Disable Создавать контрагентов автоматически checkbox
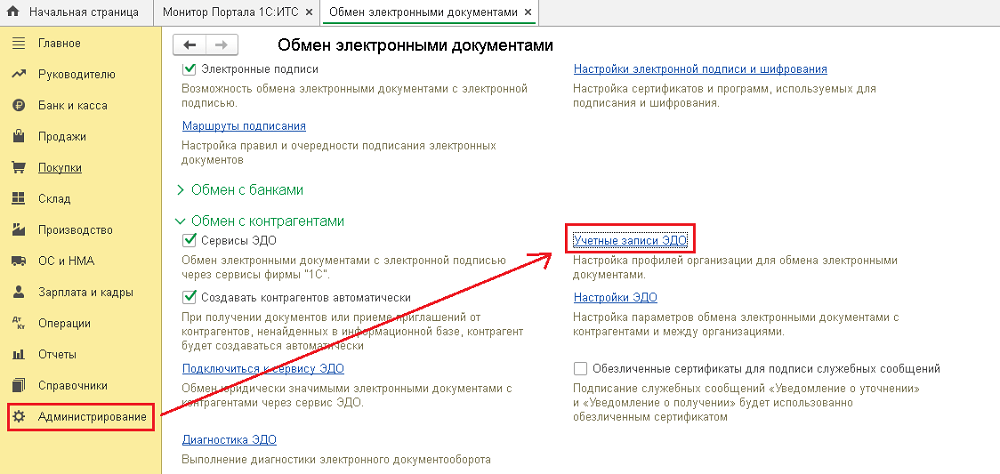Viewport: 1000px width, 474px height. [190, 297]
